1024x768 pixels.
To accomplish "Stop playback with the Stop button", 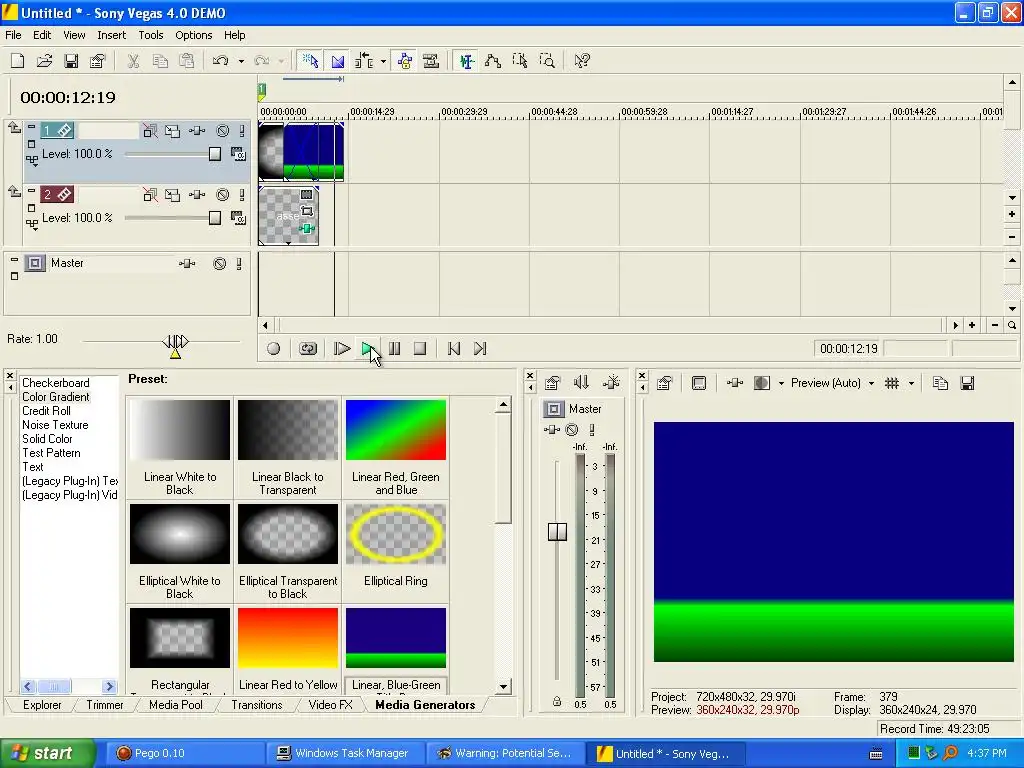I will [x=420, y=349].
